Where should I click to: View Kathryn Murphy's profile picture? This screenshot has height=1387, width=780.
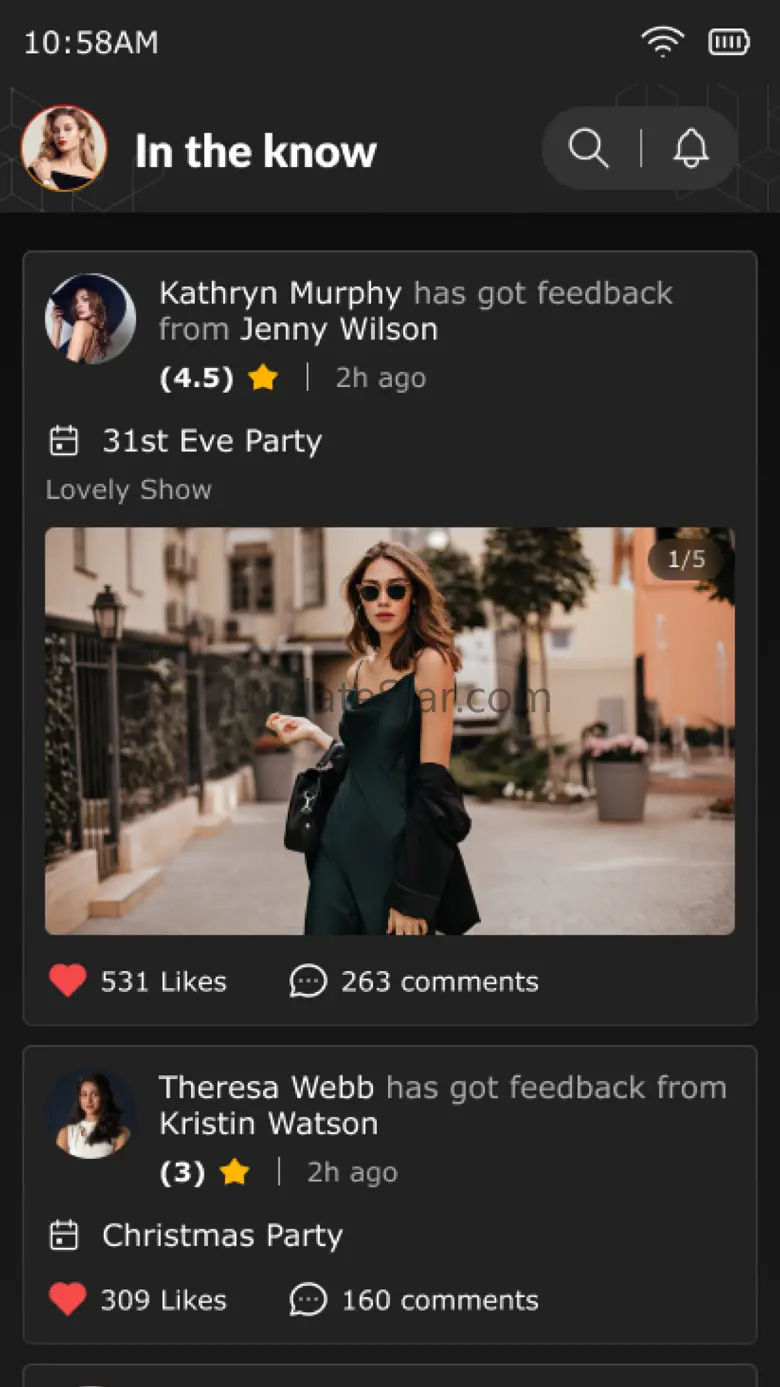[90, 318]
